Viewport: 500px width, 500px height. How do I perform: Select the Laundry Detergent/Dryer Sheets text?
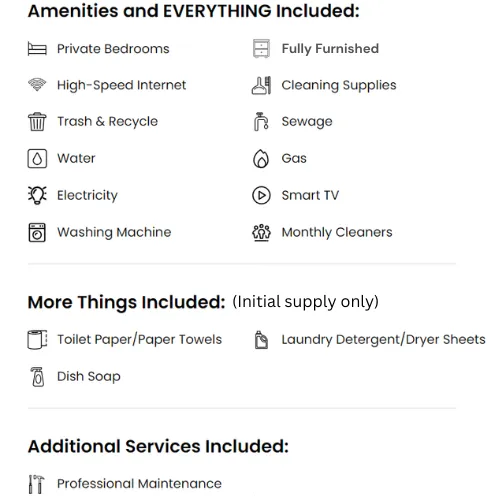[x=384, y=340]
